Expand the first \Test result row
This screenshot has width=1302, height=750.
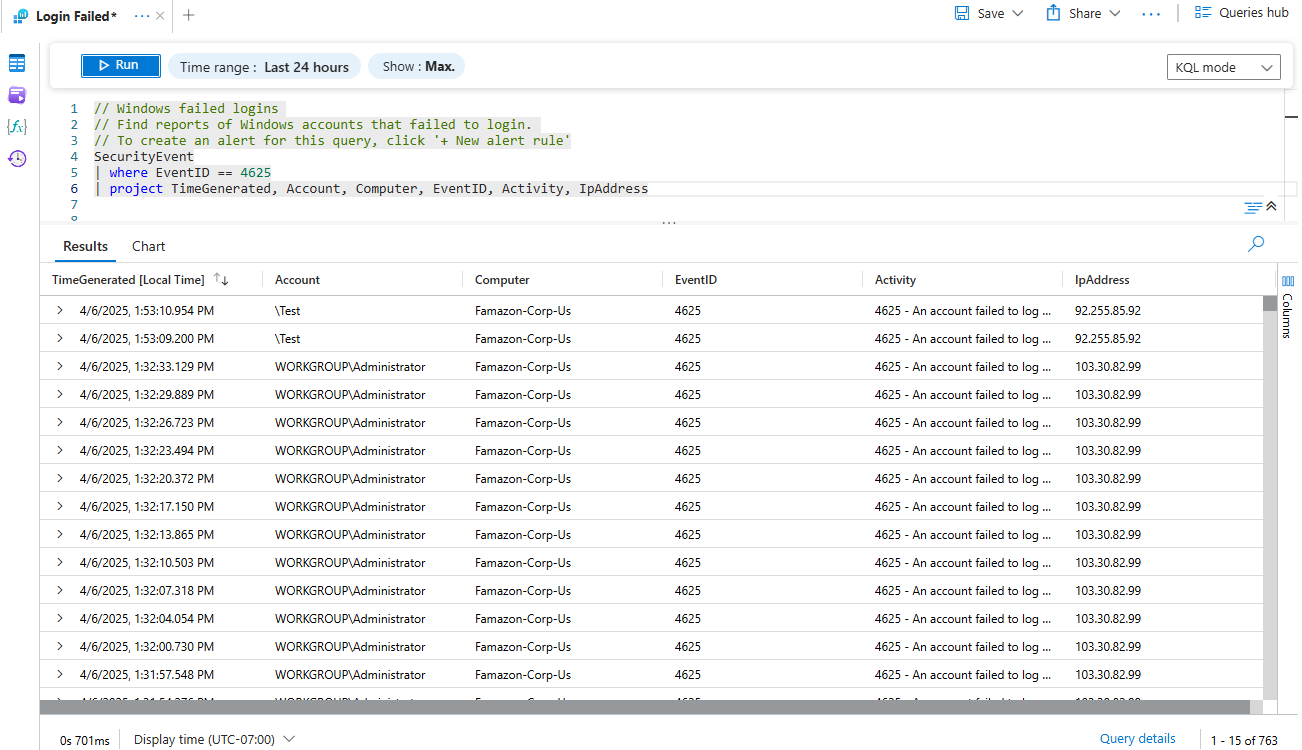click(60, 311)
